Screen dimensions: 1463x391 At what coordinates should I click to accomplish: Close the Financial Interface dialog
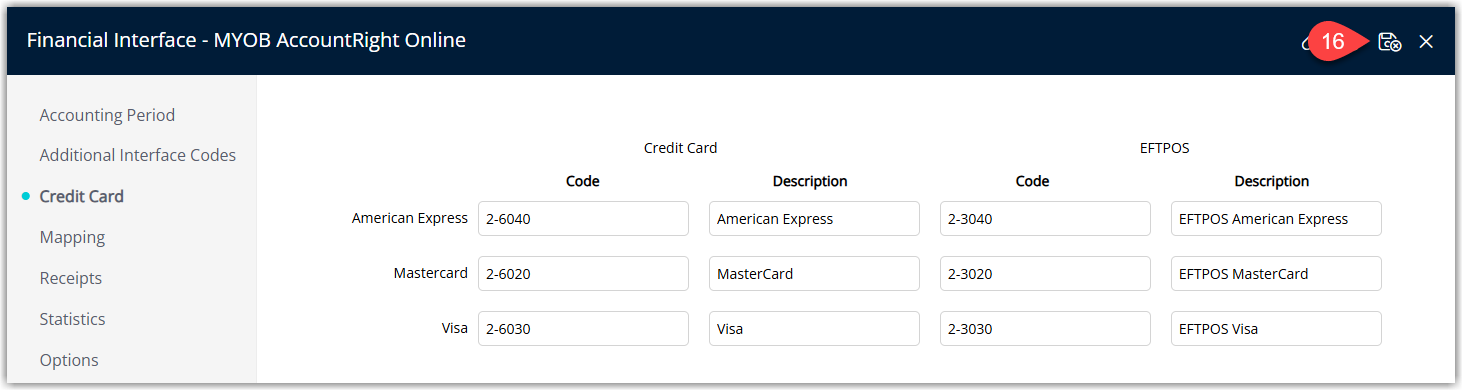[x=1427, y=41]
